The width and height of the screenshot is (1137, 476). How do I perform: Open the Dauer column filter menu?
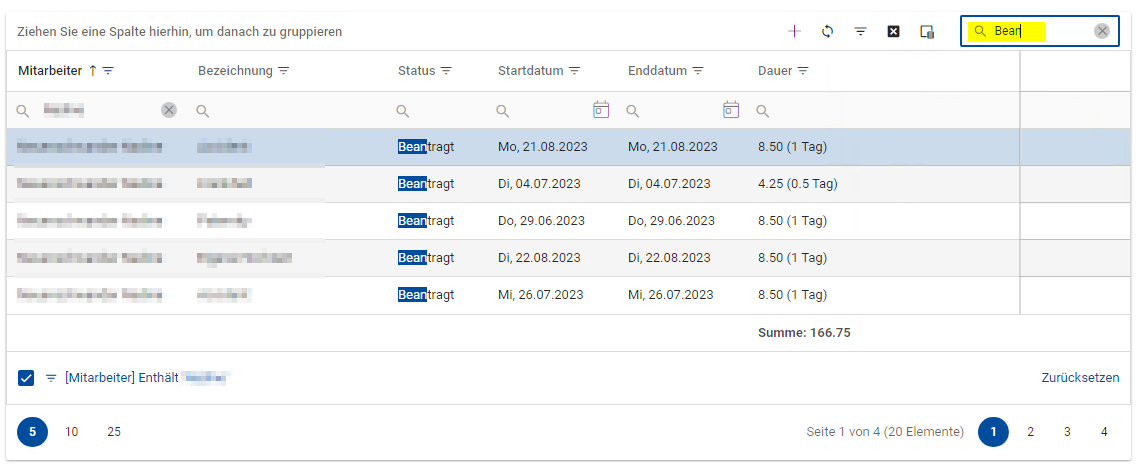[x=803, y=71]
